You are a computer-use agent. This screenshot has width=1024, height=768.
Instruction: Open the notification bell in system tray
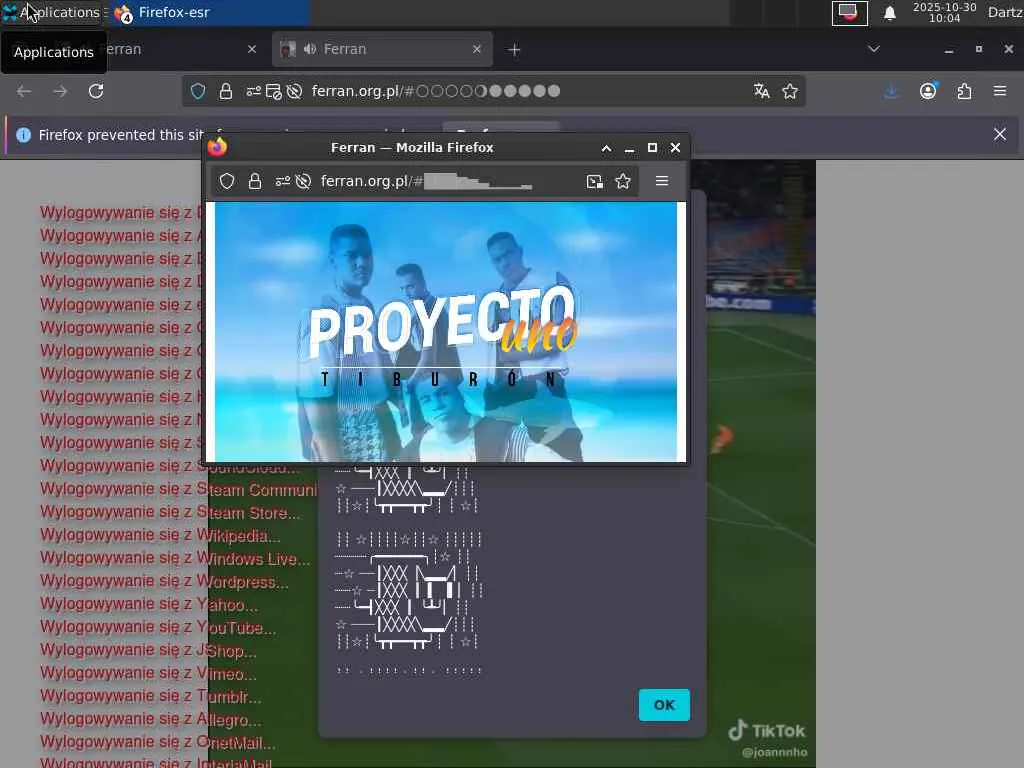889,13
